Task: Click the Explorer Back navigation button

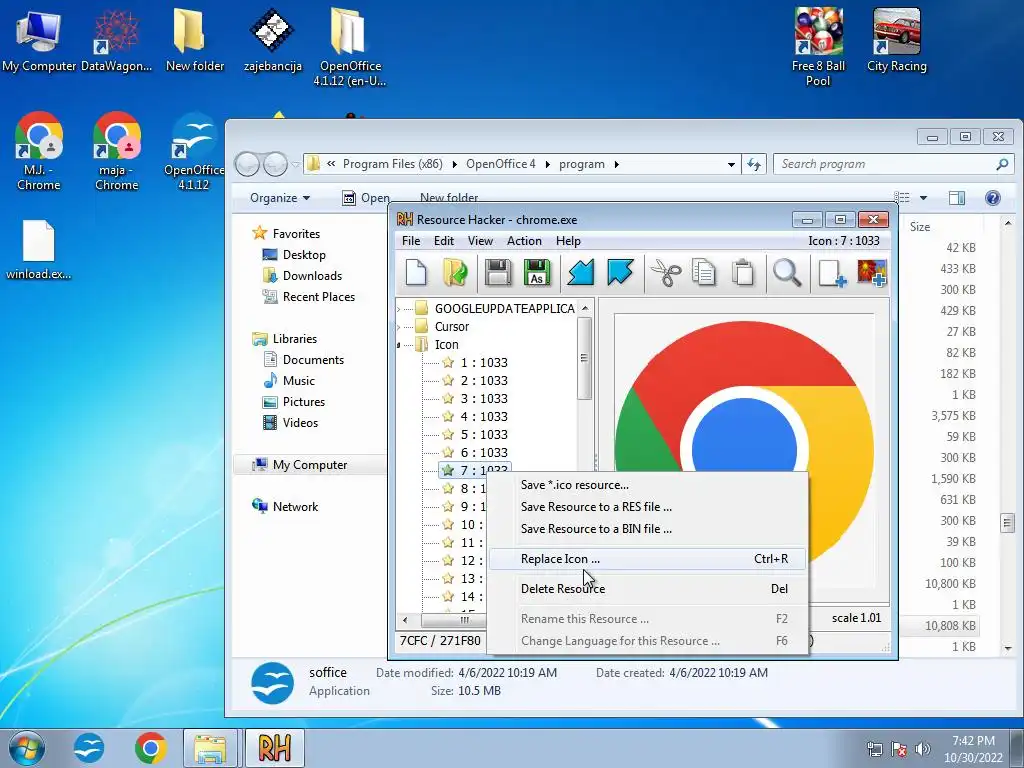Action: (247, 165)
